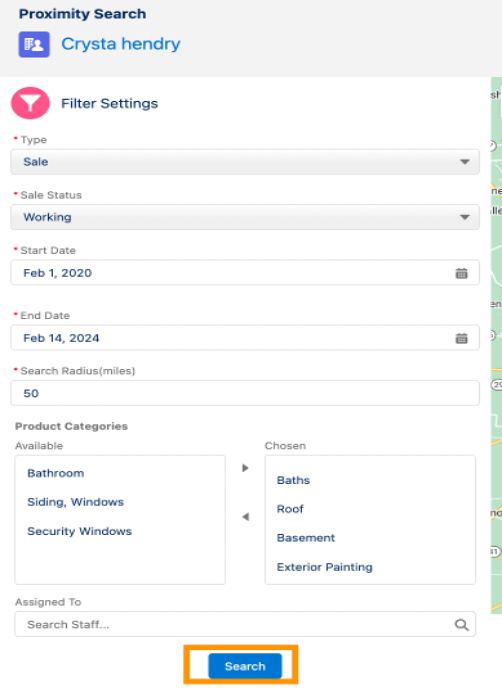The image size is (502, 688).
Task: Select Basement in the Chosen list
Action: [306, 538]
